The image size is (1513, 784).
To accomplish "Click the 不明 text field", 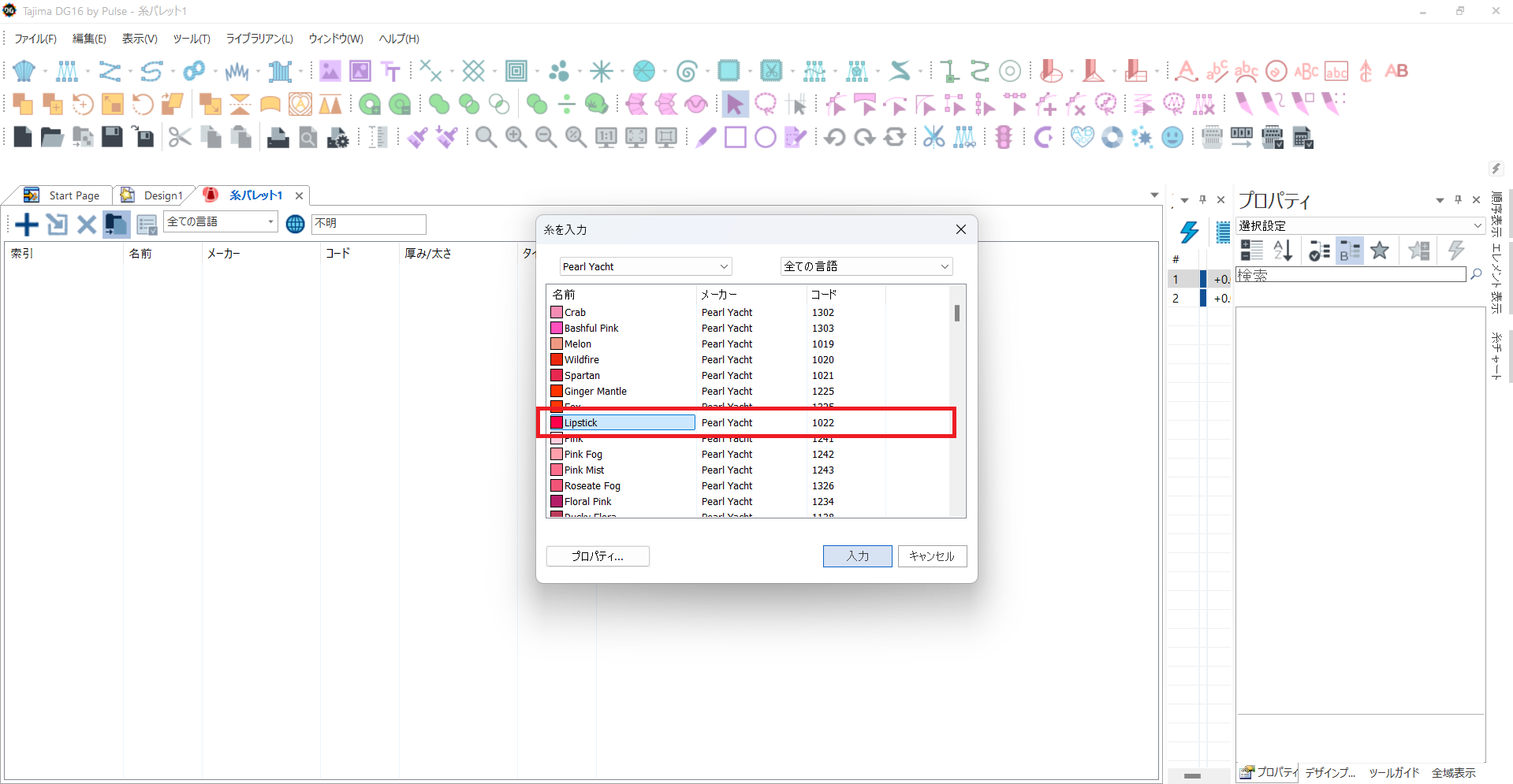I will [369, 224].
